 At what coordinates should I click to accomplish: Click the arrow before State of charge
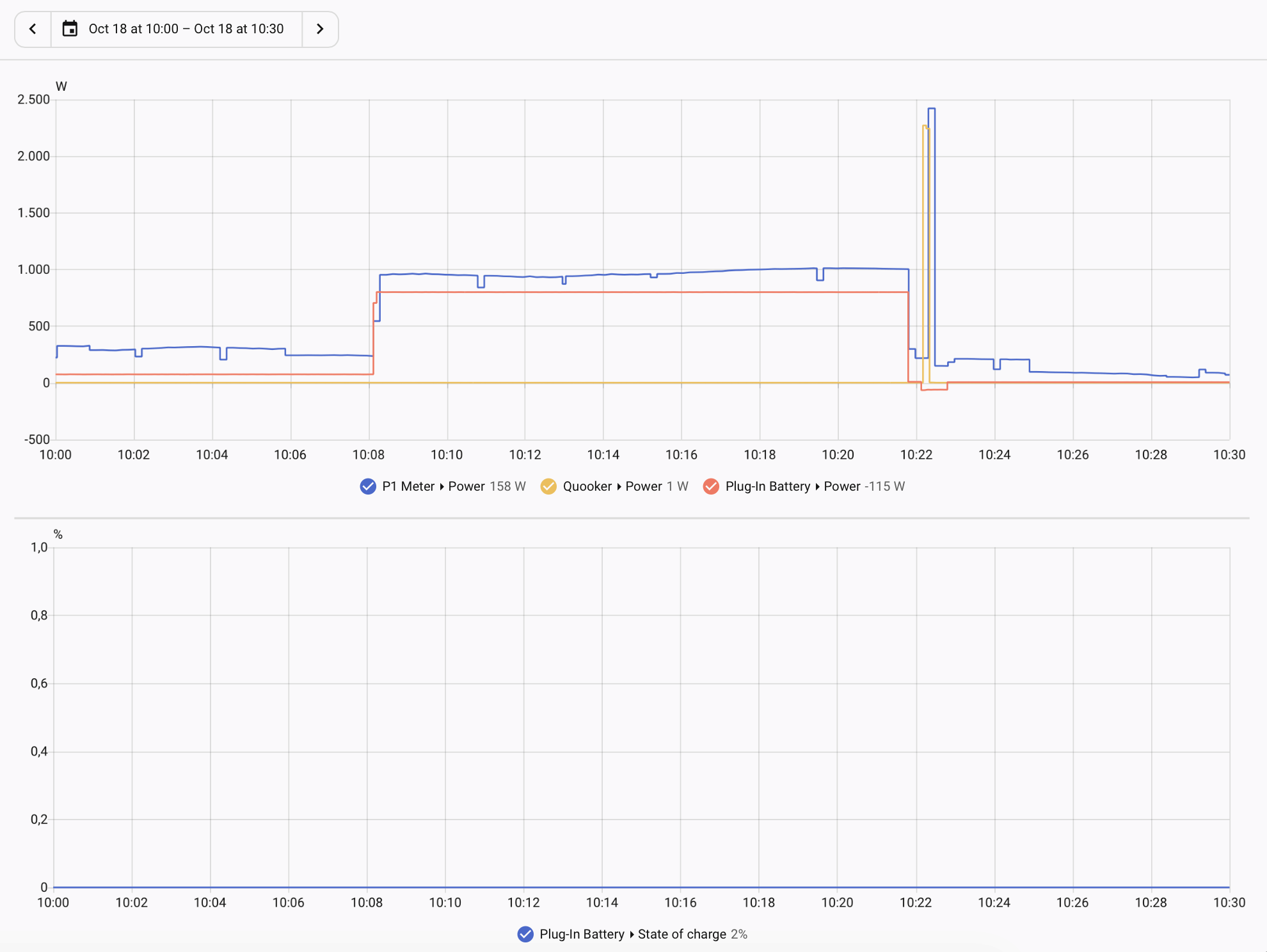632,935
